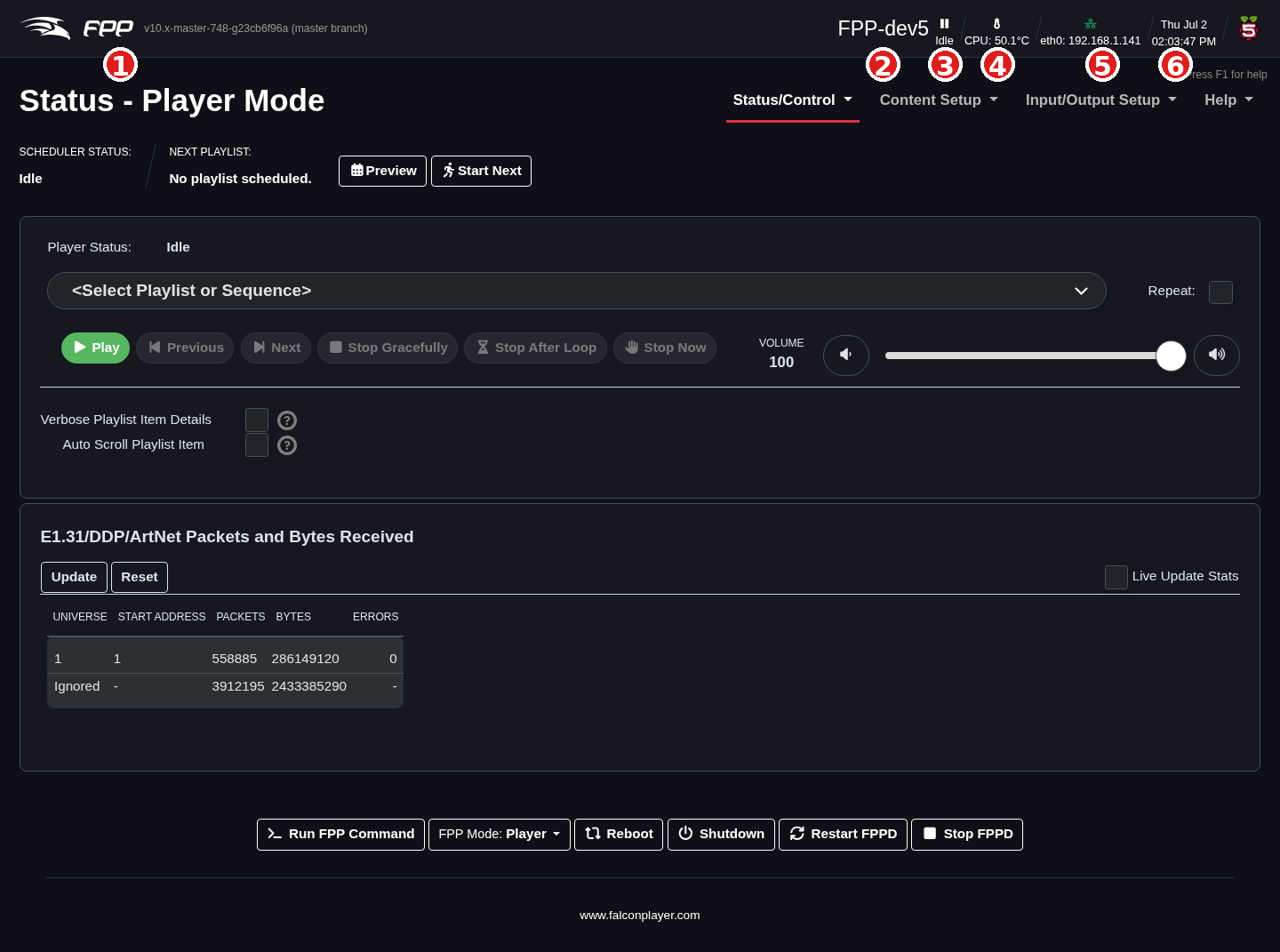
Task: Open help for Verbose Playlist Item Details
Action: 287,420
